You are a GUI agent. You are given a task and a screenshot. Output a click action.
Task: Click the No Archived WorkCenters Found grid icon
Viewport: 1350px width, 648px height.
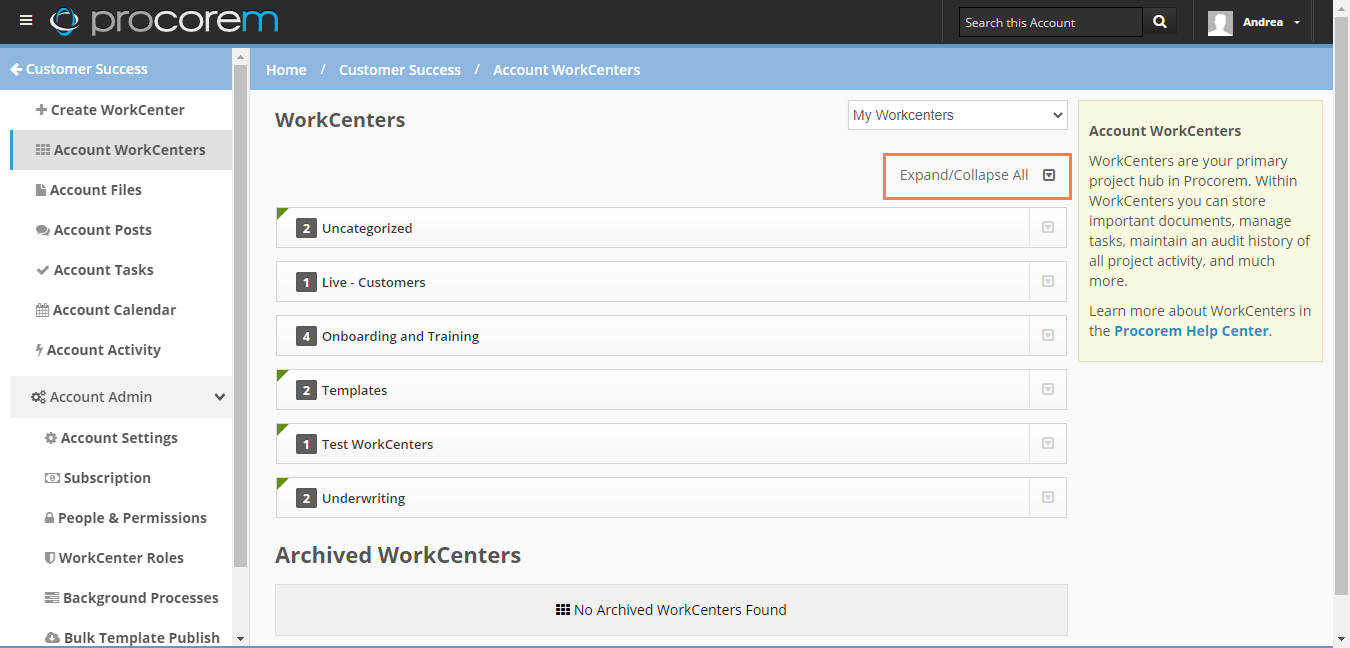pyautogui.click(x=563, y=609)
